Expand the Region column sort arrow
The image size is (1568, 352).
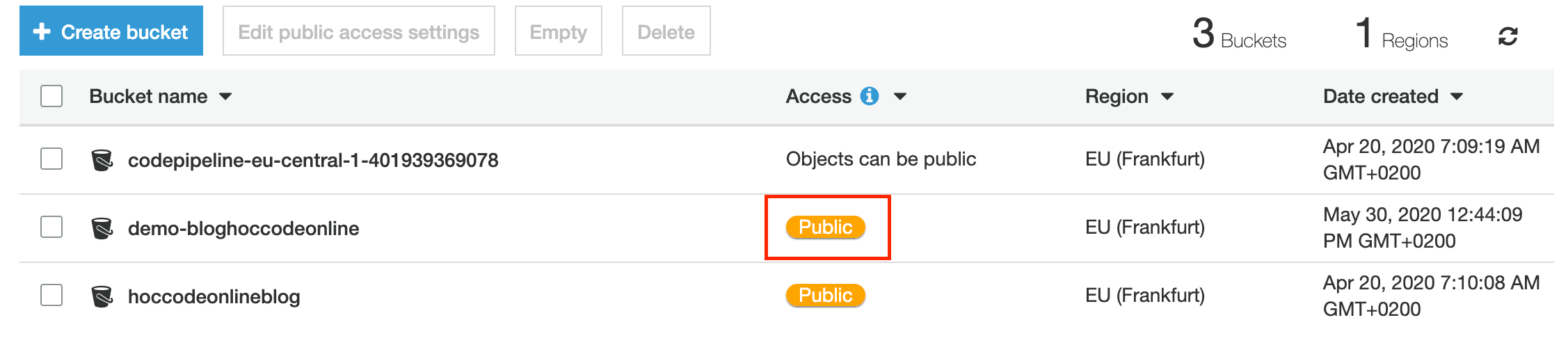[1167, 97]
